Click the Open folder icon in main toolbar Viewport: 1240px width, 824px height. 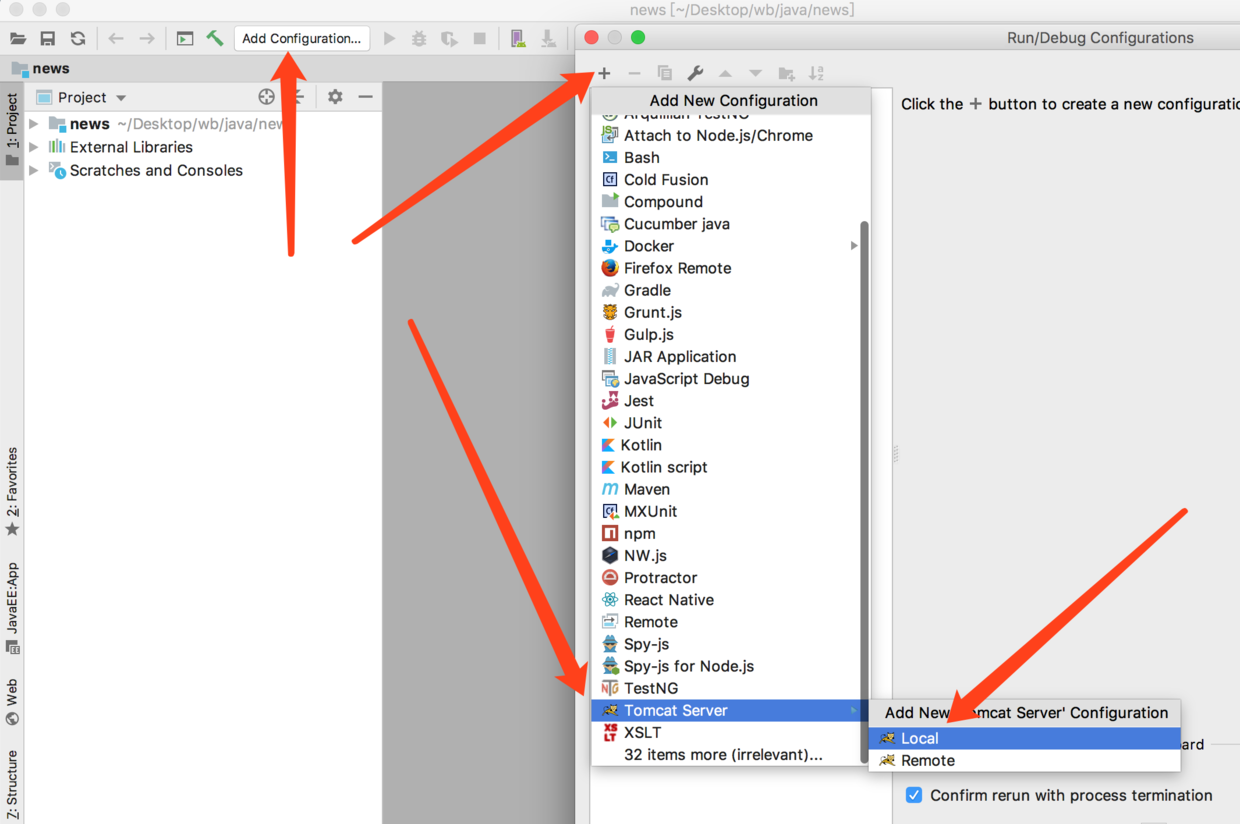click(x=18, y=38)
